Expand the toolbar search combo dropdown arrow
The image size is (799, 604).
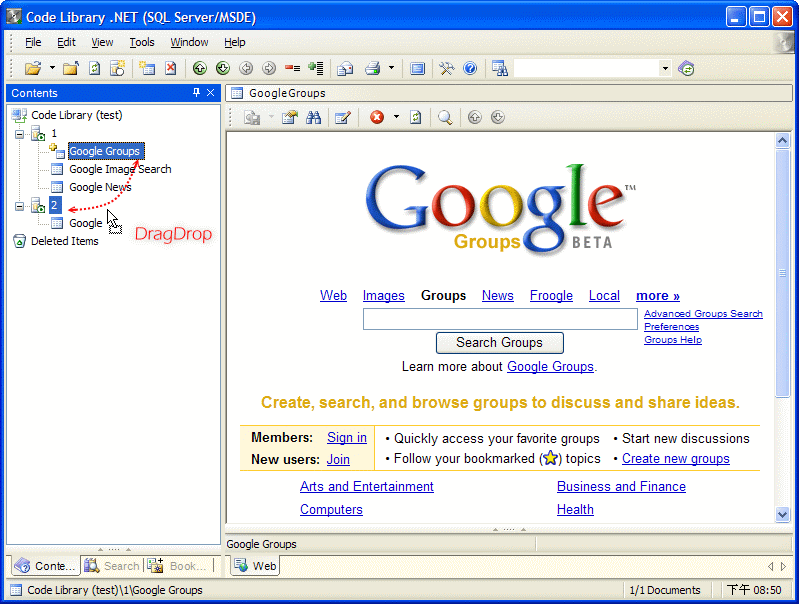click(665, 68)
